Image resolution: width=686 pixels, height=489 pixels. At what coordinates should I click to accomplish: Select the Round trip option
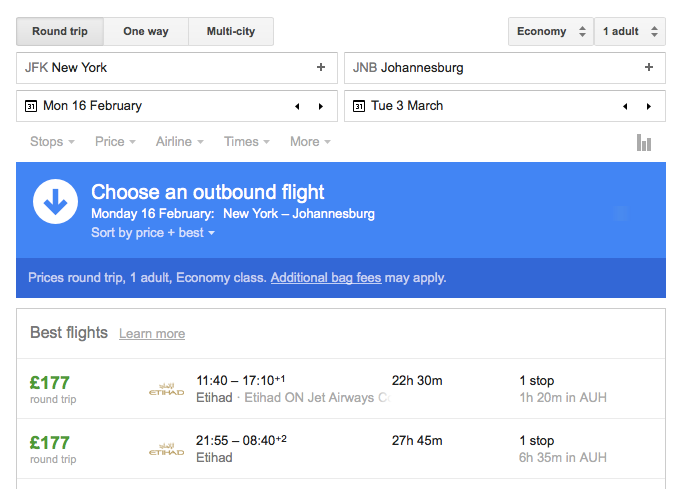pos(60,32)
